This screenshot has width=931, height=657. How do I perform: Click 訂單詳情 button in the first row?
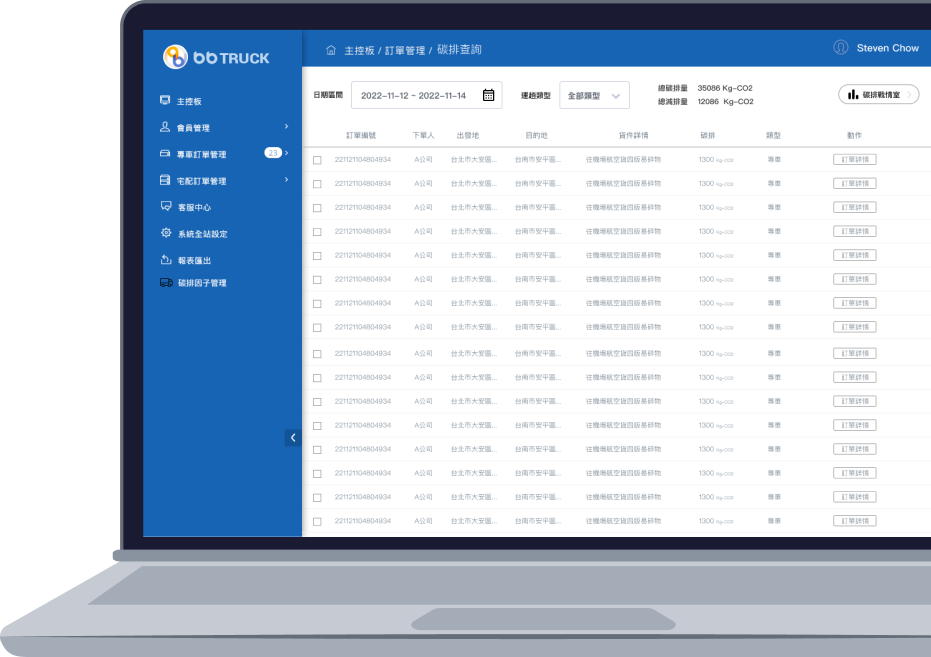pyautogui.click(x=854, y=159)
